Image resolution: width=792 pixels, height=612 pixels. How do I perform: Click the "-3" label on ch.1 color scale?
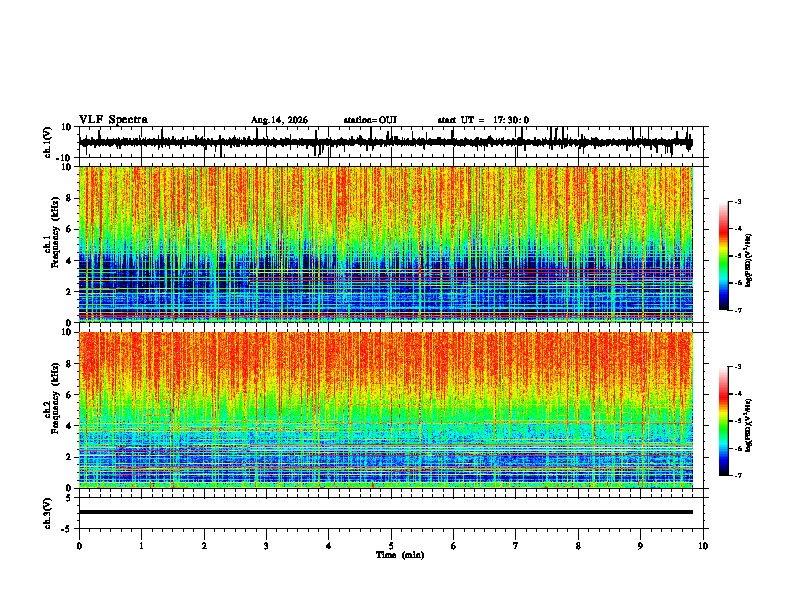[737, 201]
